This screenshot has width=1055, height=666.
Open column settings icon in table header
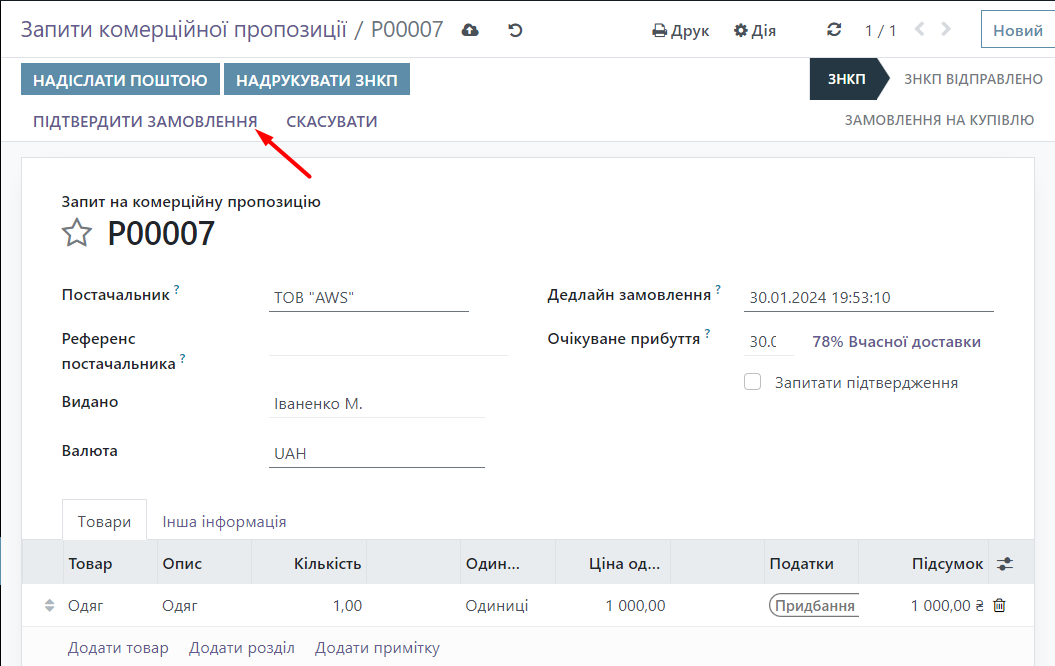coord(1005,564)
